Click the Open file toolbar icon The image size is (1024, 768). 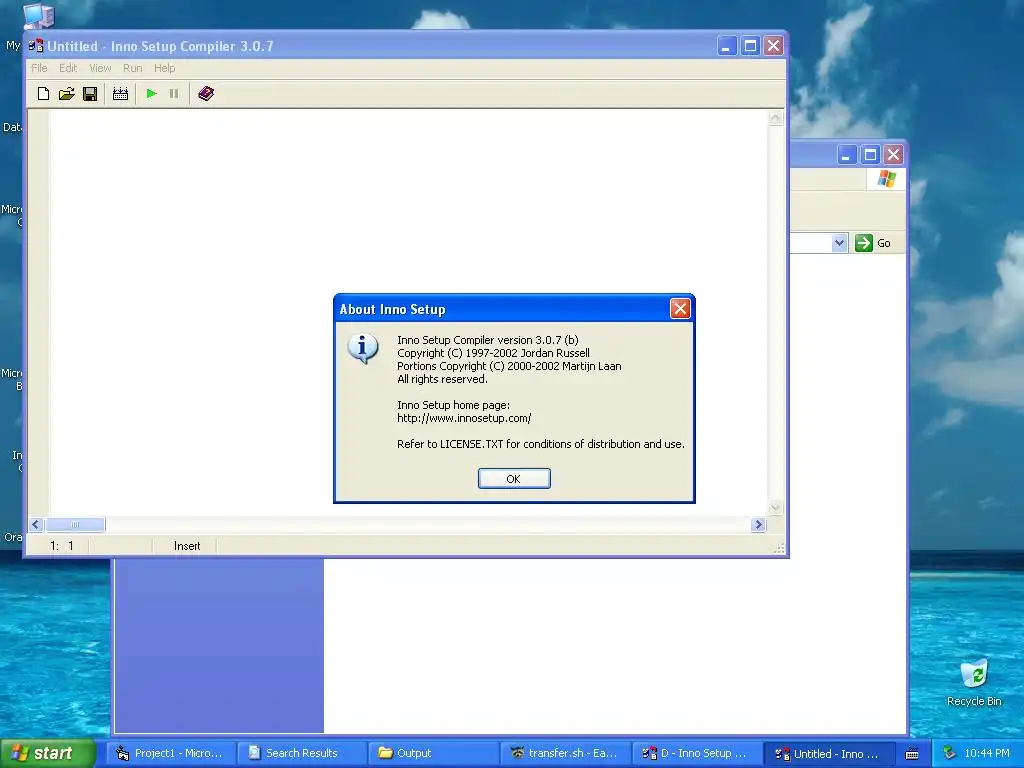coord(67,93)
